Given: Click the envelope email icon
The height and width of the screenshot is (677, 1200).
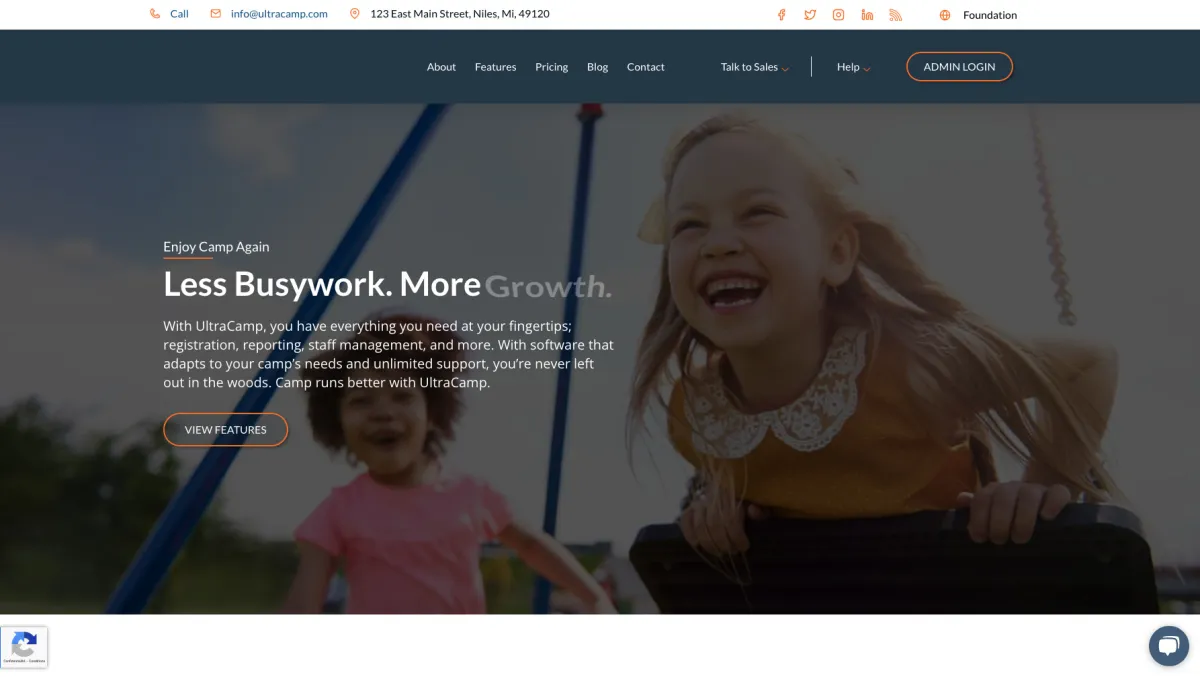Looking at the screenshot, I should 215,14.
